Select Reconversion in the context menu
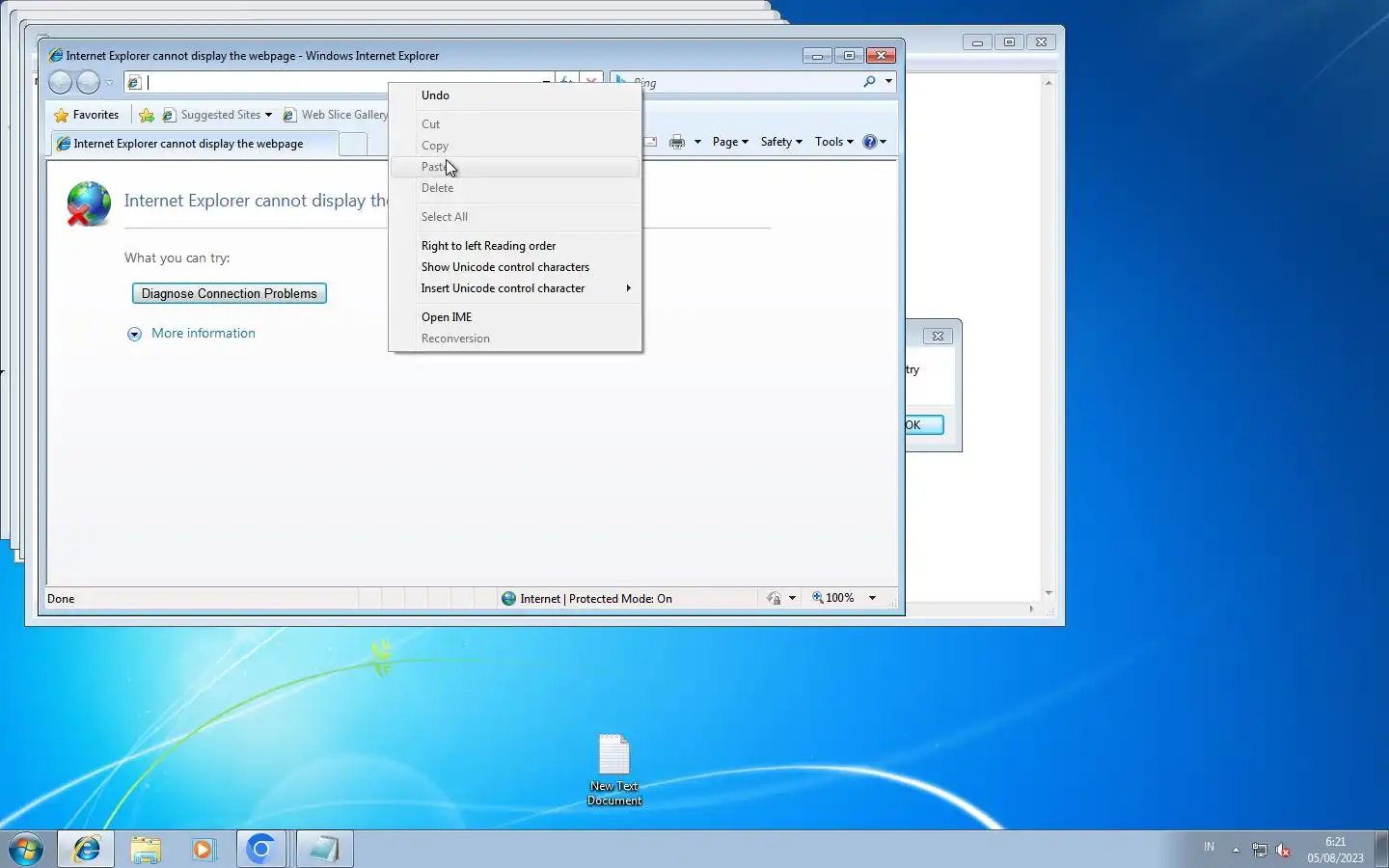Screen dimensions: 1389x868 coord(515,339)
